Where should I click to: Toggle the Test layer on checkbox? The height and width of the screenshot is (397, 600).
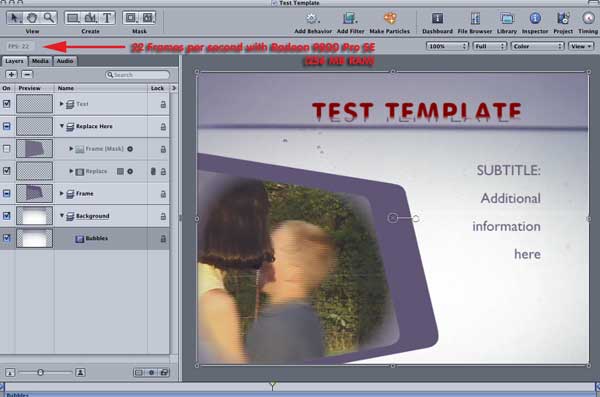[x=7, y=104]
